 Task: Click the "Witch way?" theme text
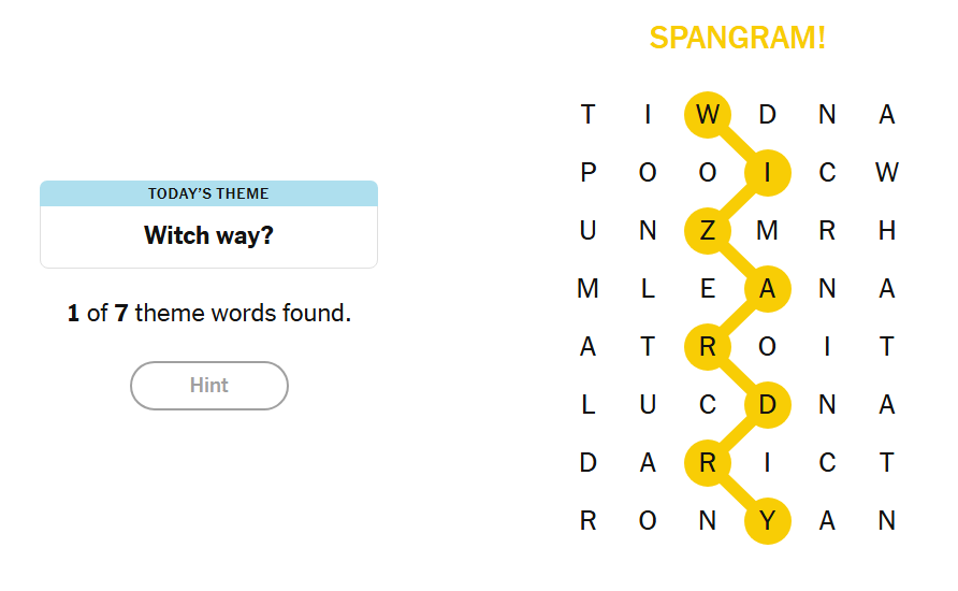(x=208, y=236)
